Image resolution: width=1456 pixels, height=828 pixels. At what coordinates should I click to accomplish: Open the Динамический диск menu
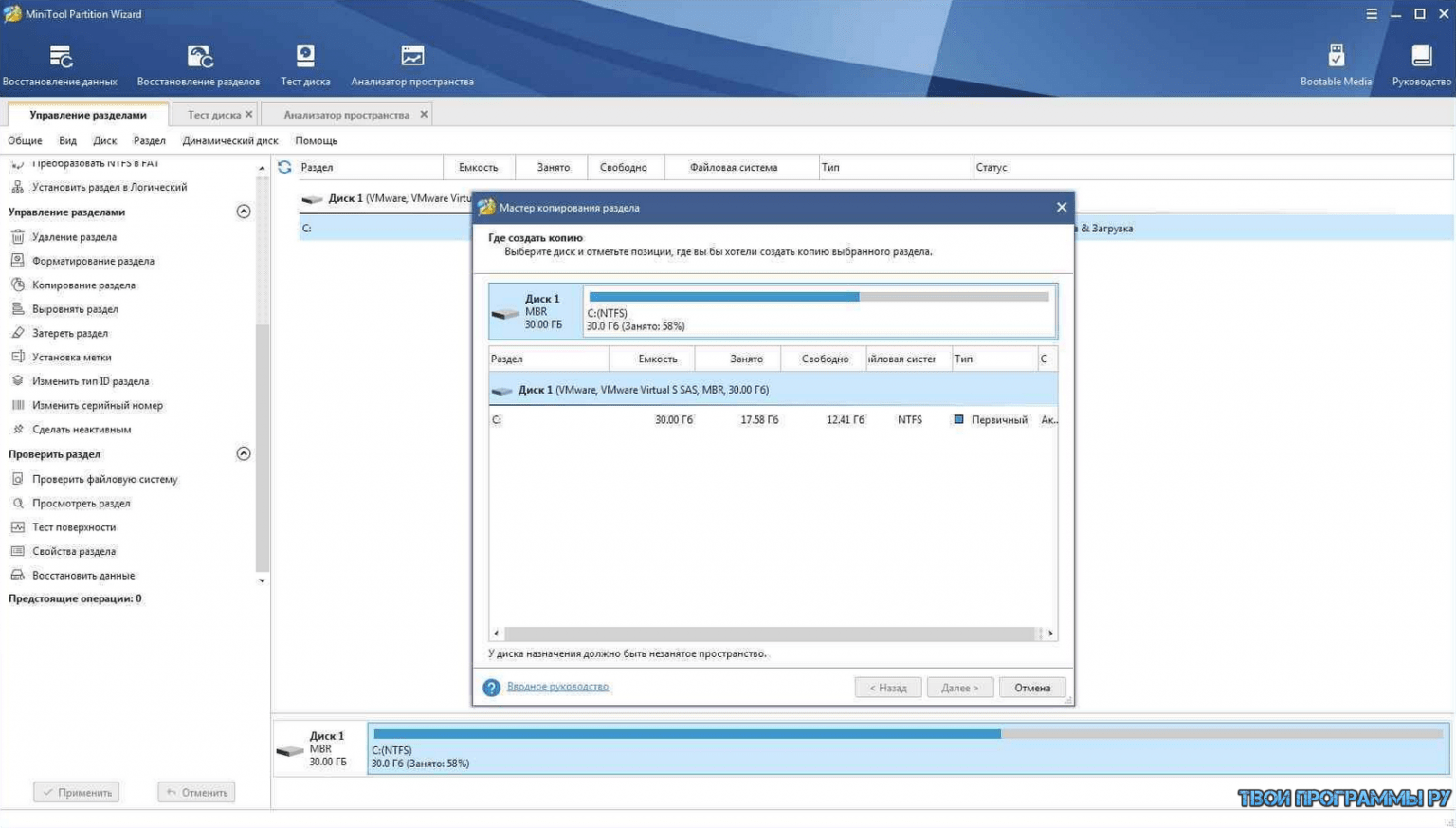point(230,140)
